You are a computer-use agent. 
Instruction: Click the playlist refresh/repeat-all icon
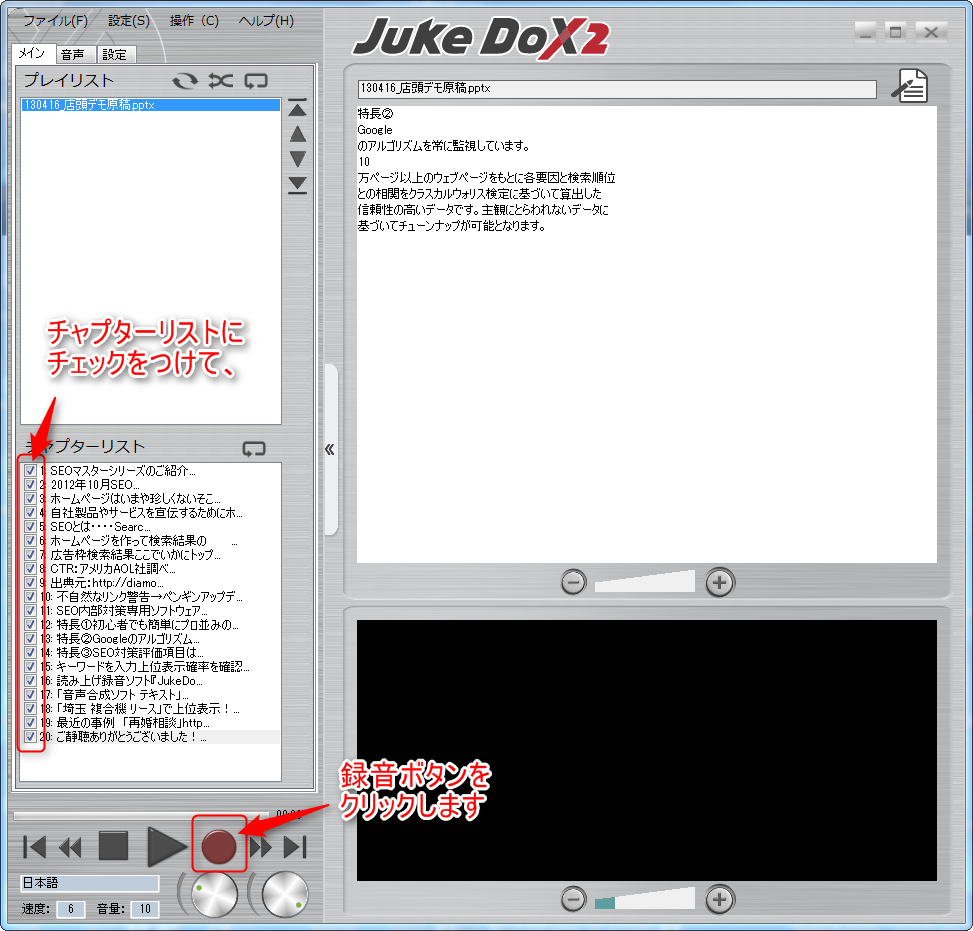tap(185, 81)
